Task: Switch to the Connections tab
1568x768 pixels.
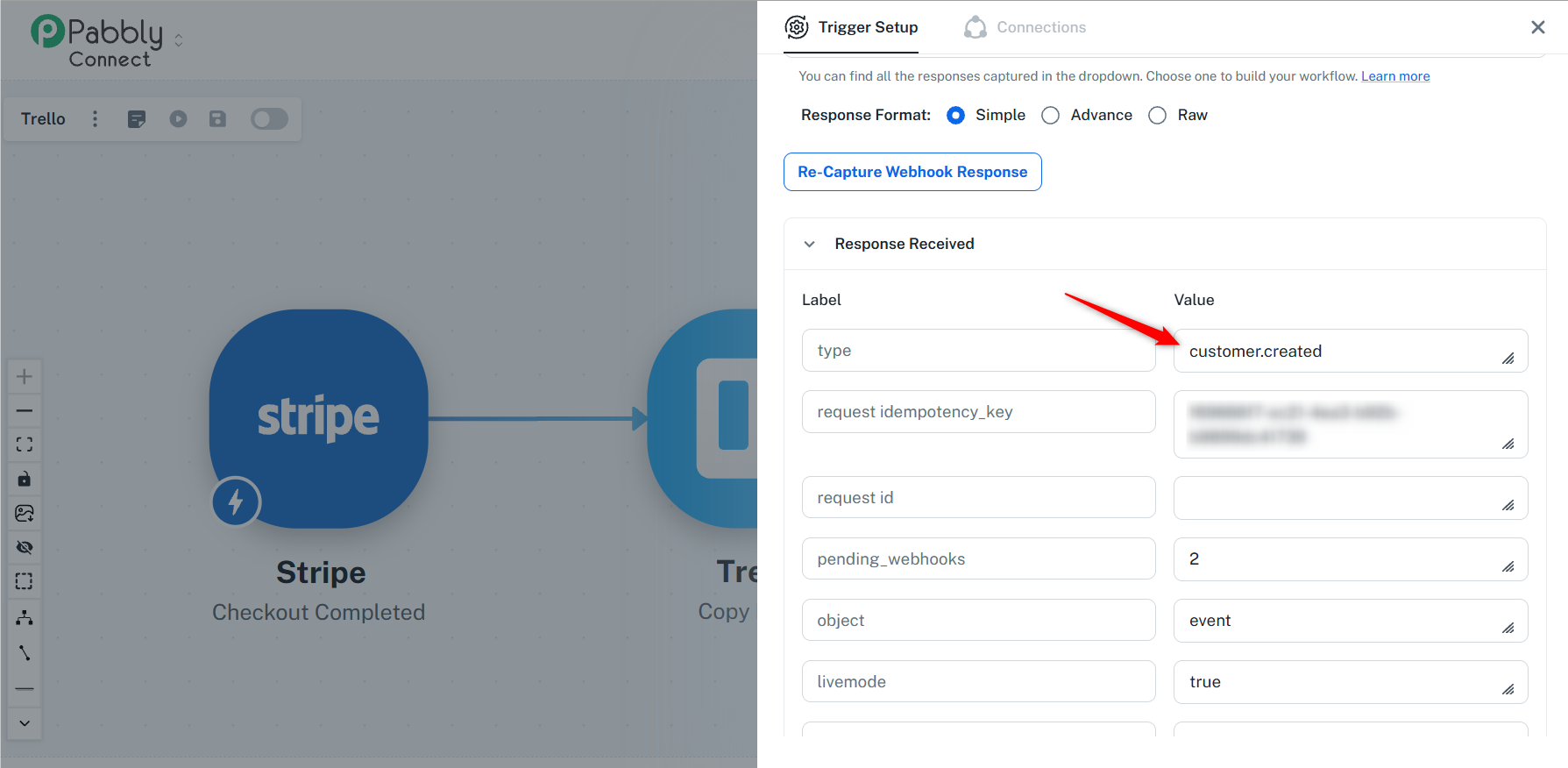Action: [x=1025, y=27]
